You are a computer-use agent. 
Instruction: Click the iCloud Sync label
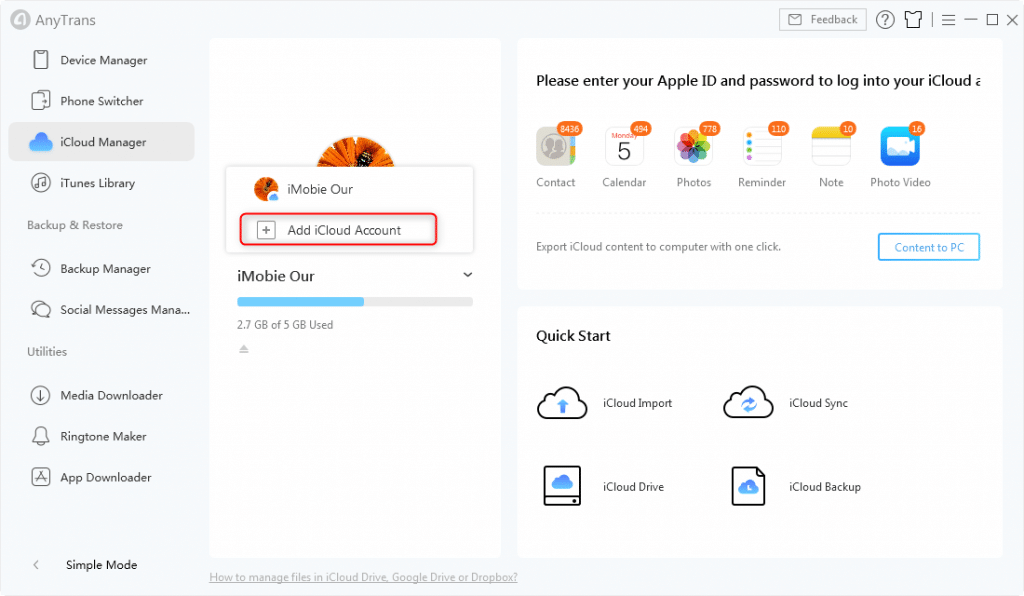click(818, 403)
